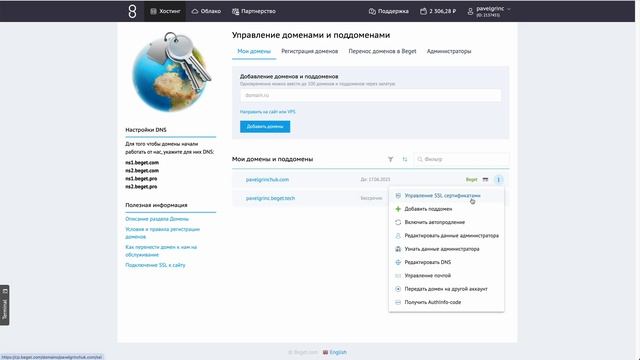Toggle three-dot menu for pavelgrinchuk.com
This screenshot has height=360, width=640.
(x=498, y=180)
